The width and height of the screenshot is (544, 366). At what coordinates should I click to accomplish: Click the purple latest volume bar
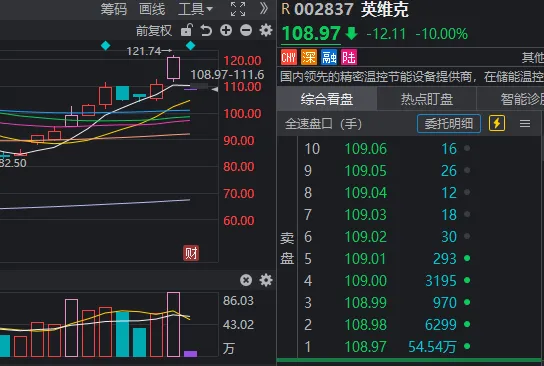pyautogui.click(x=190, y=354)
